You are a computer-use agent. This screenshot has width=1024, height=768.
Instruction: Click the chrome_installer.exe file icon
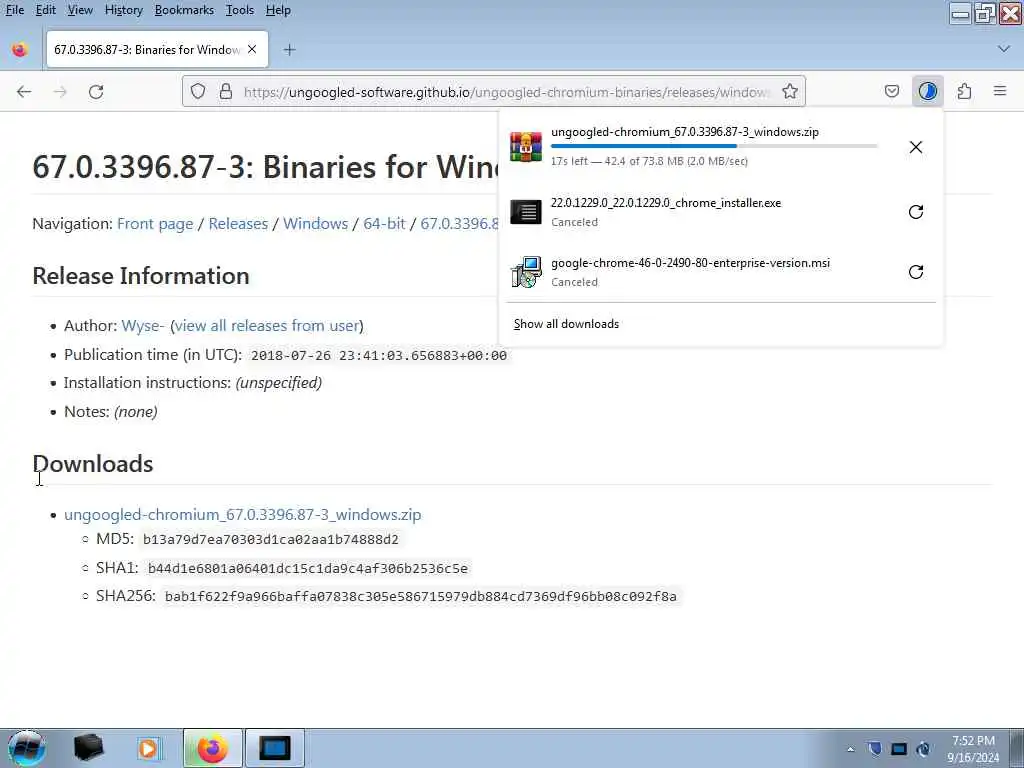coord(526,212)
